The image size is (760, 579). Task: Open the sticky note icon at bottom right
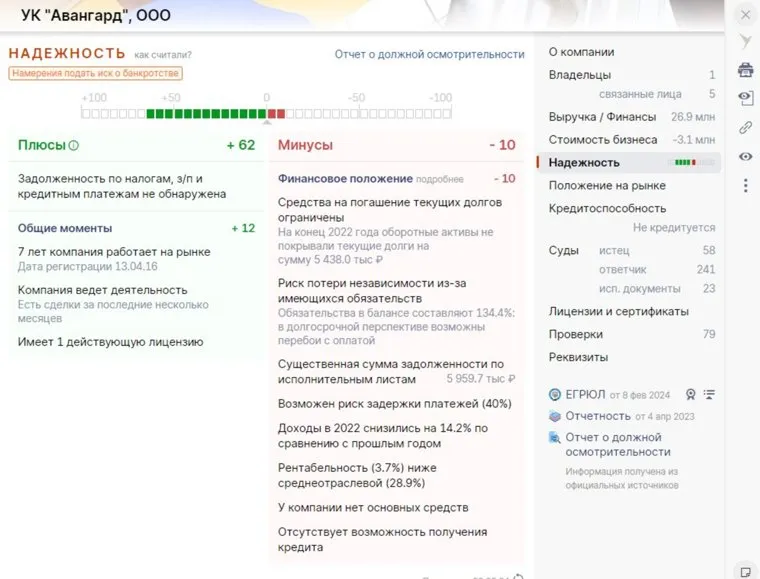pyautogui.click(x=745, y=570)
